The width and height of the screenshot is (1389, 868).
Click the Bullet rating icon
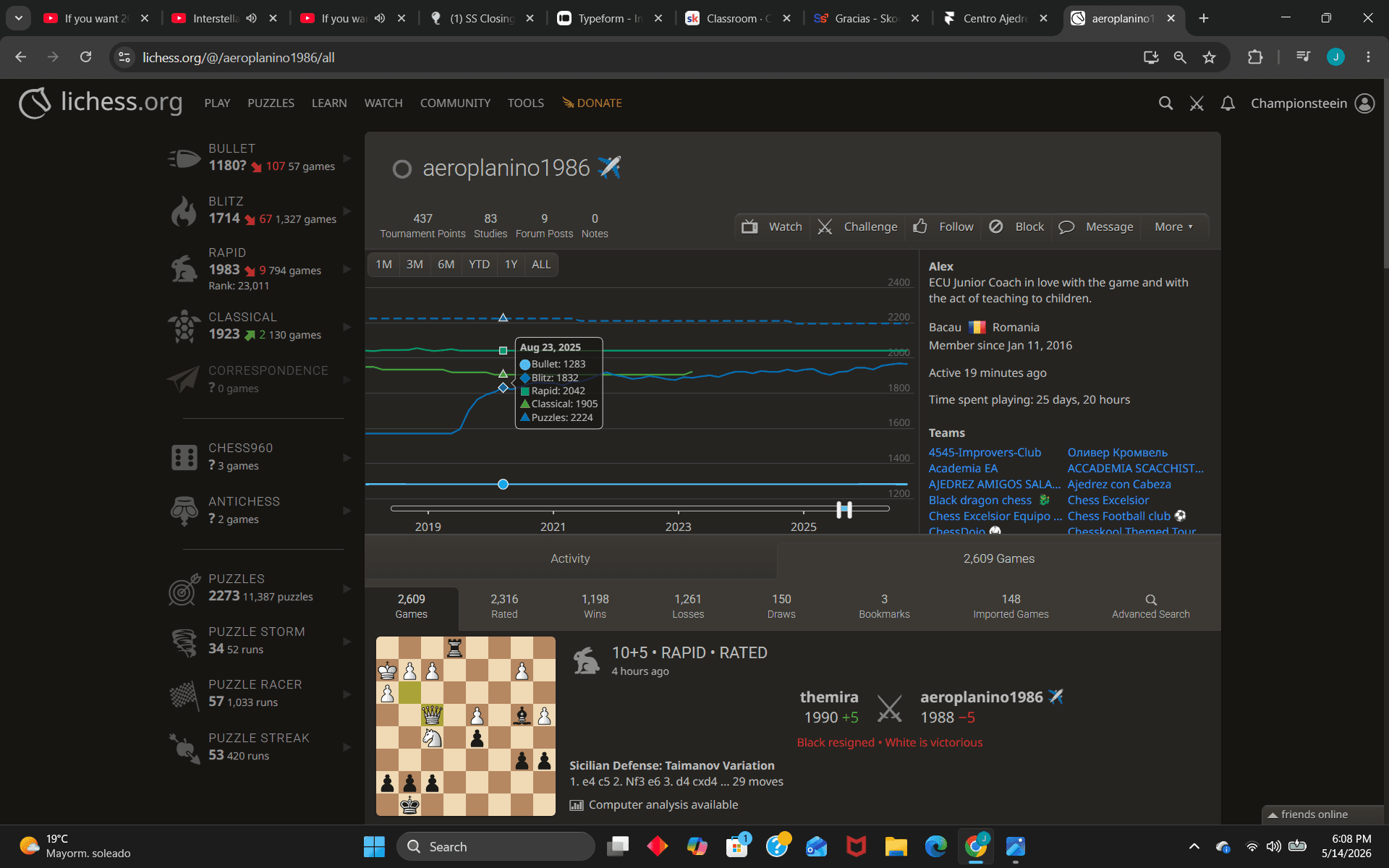pos(184,158)
